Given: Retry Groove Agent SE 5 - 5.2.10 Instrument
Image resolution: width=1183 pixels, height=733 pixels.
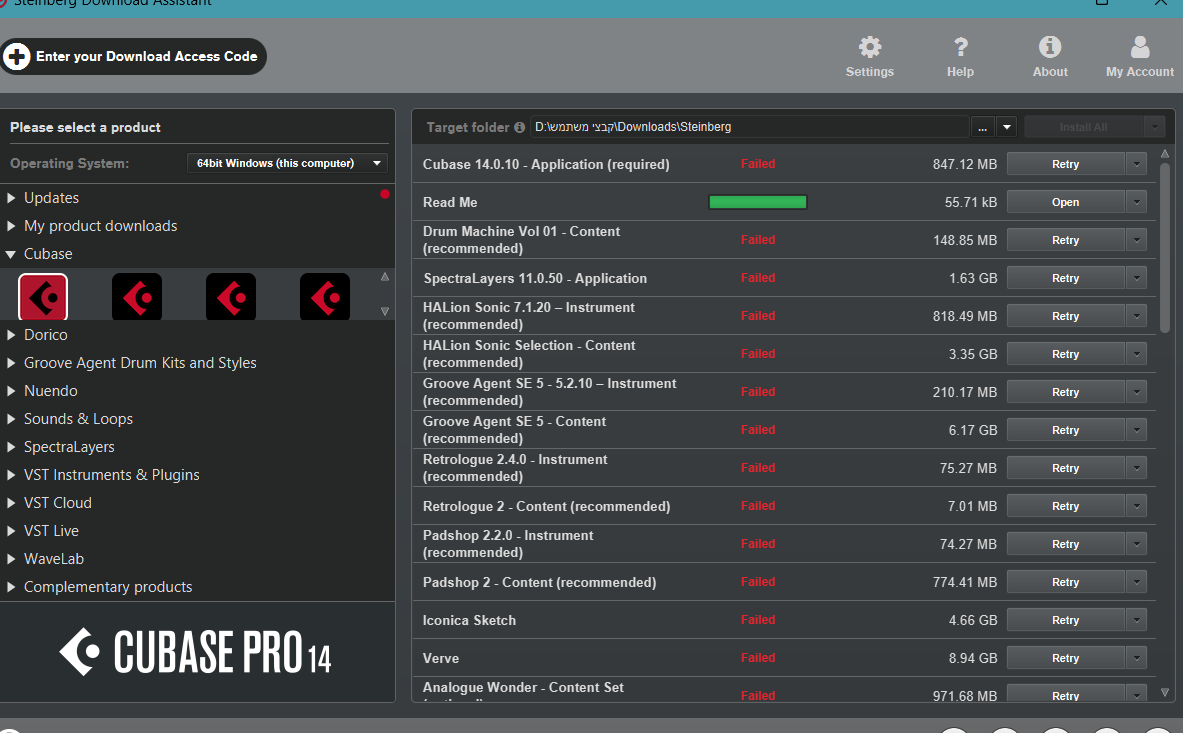Looking at the screenshot, I should click(1065, 392).
